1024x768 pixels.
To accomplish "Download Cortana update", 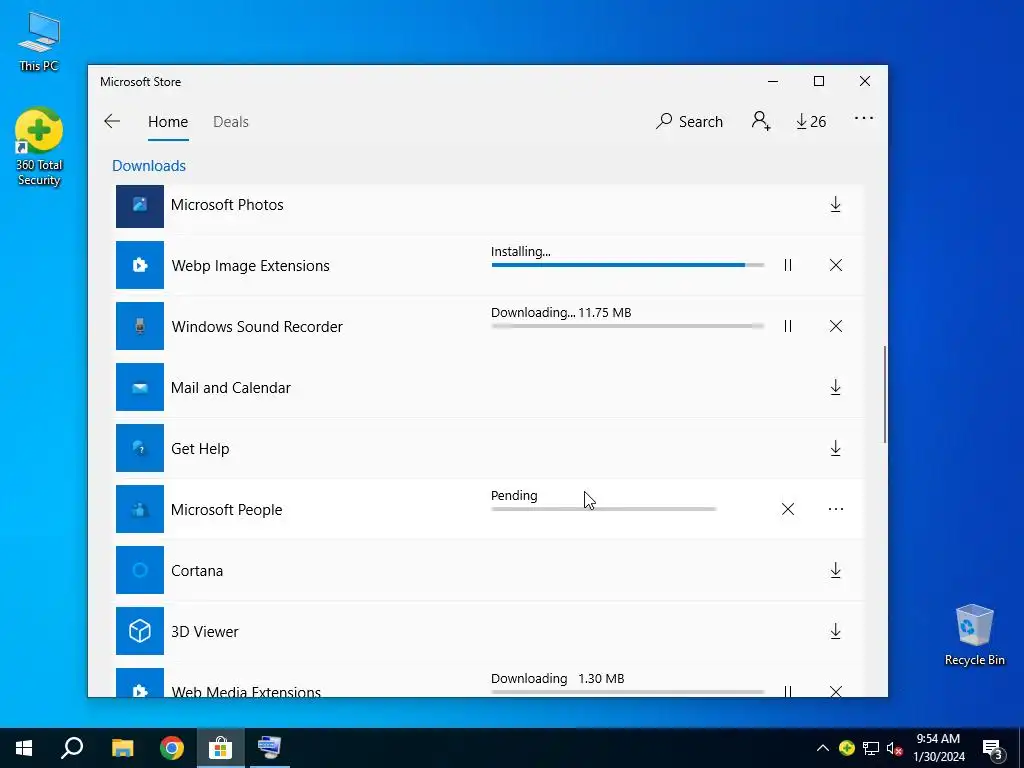I will (x=835, y=571).
